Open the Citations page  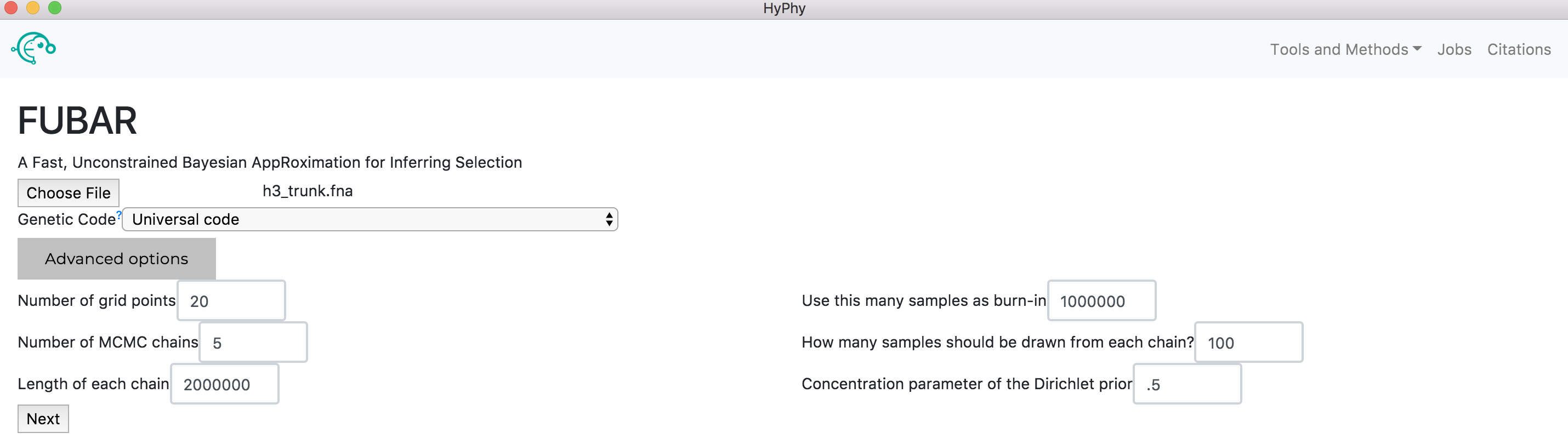1519,49
